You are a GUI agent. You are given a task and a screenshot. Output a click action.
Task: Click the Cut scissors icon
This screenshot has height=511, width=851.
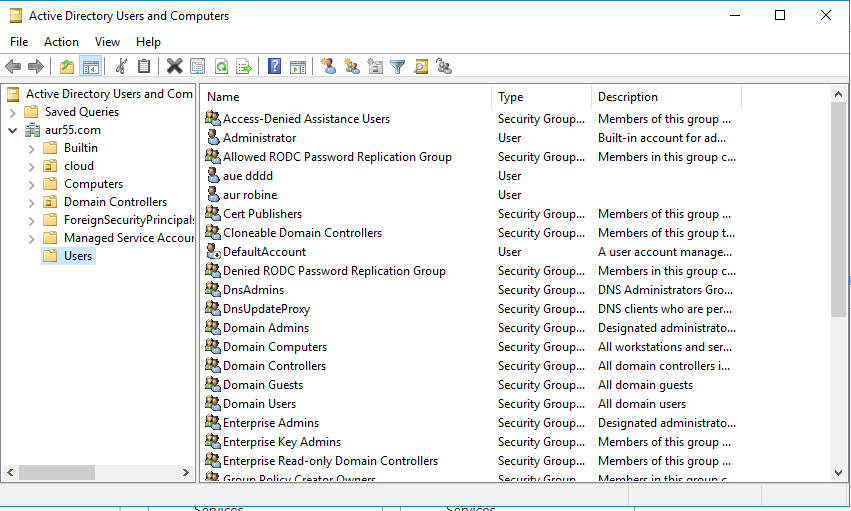(121, 67)
